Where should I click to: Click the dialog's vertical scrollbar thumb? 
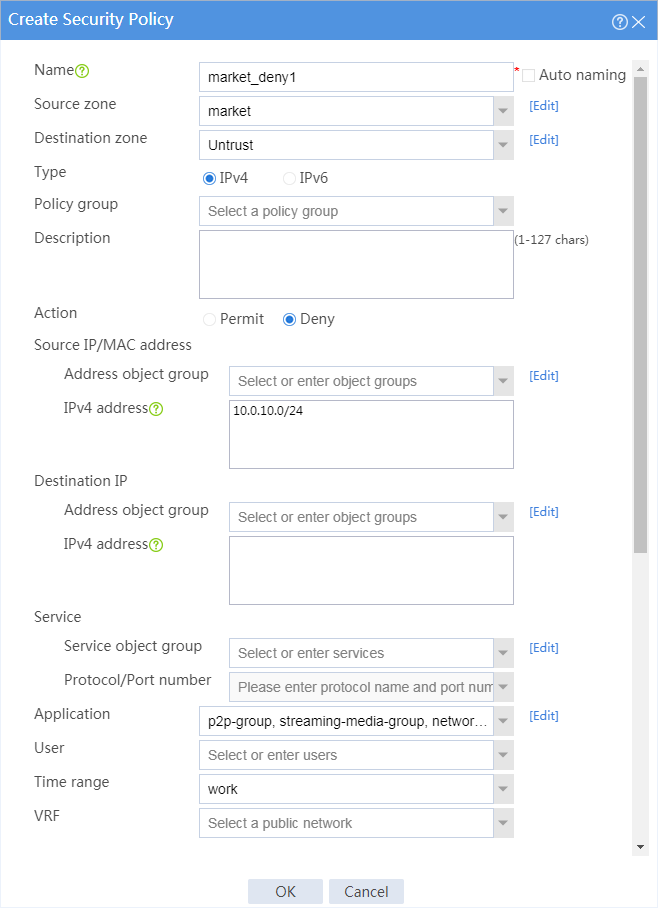640,315
